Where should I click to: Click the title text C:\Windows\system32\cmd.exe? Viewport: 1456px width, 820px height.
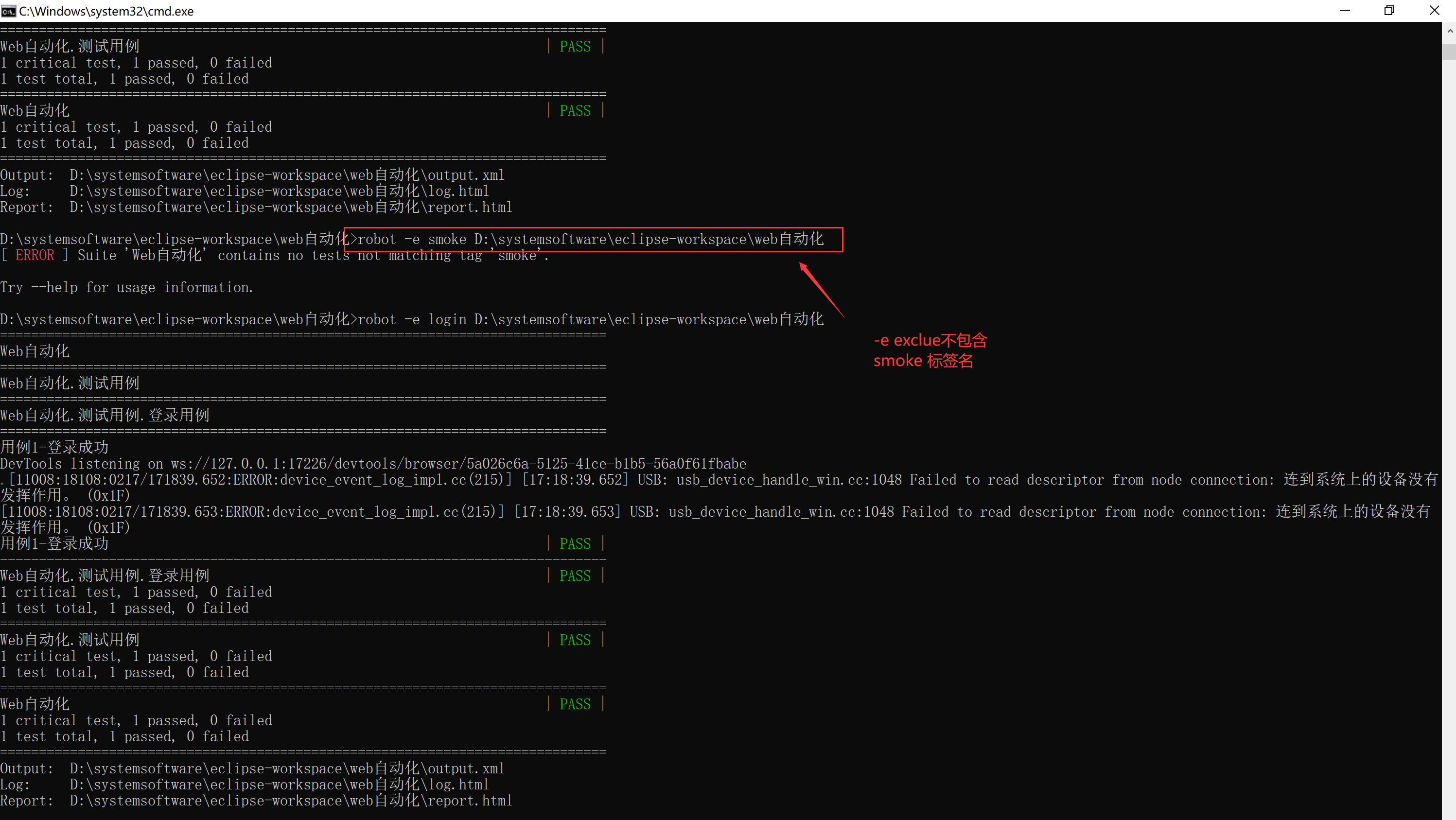[x=106, y=11]
